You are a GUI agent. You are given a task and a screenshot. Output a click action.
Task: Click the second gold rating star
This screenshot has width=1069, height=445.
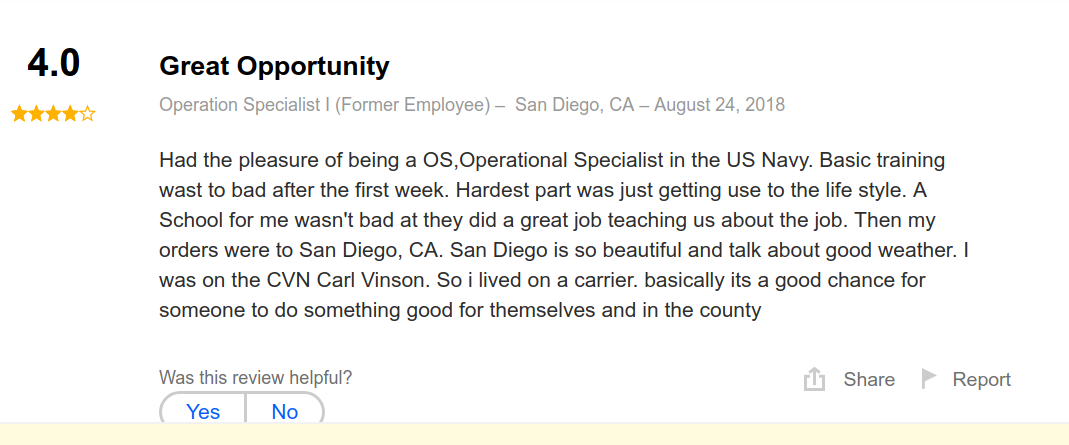coord(36,114)
